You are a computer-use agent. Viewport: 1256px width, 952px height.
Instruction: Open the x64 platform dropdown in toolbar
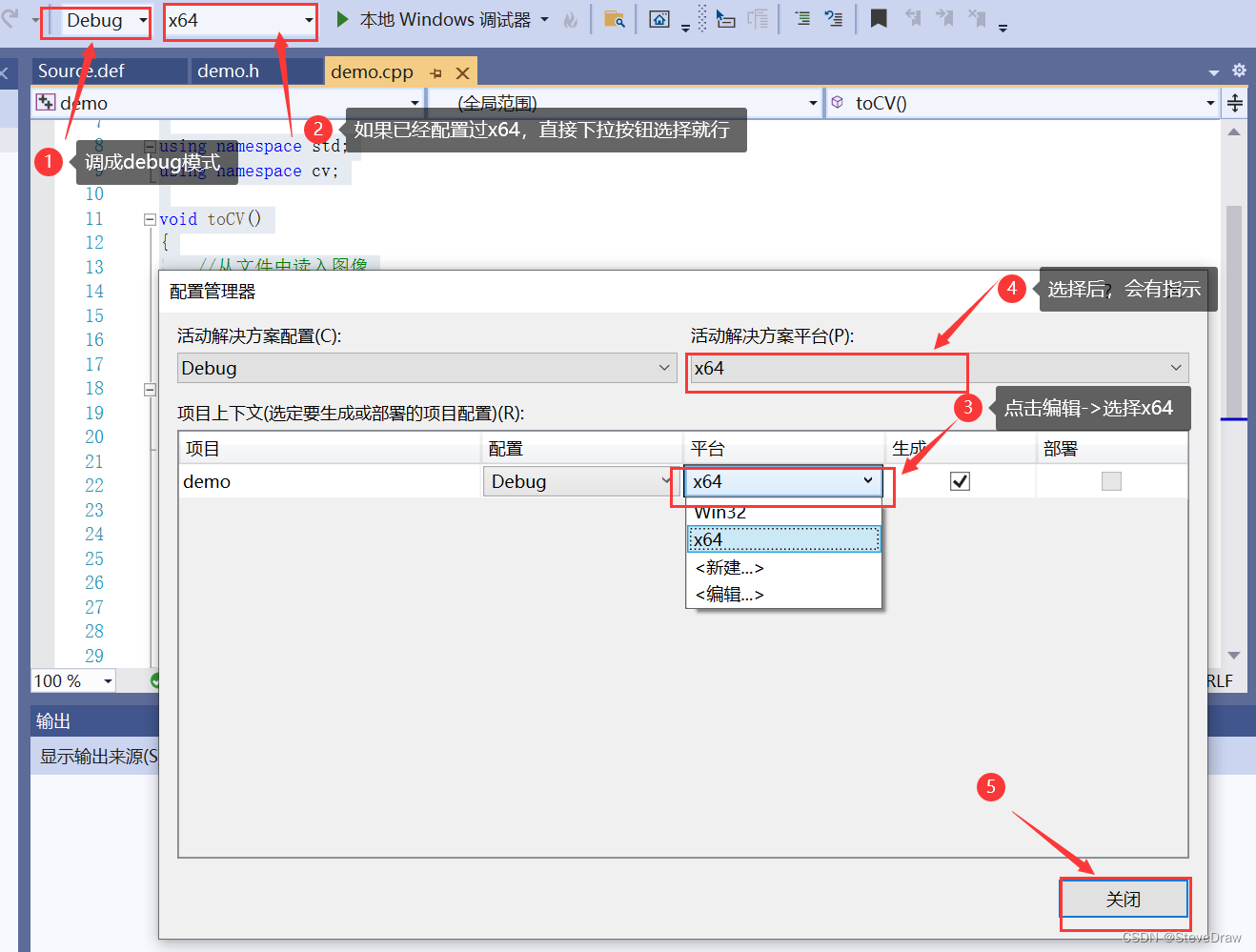tap(240, 20)
